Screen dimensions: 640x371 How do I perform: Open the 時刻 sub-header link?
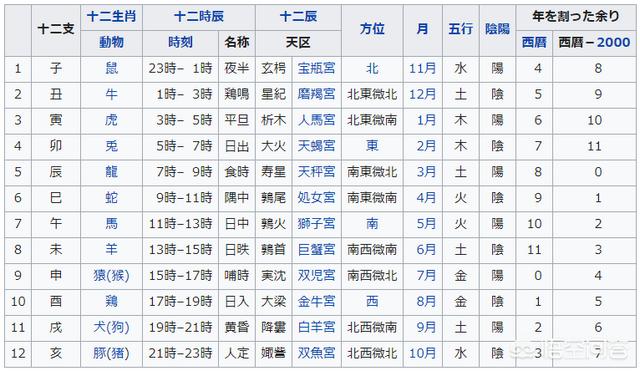[x=180, y=42]
